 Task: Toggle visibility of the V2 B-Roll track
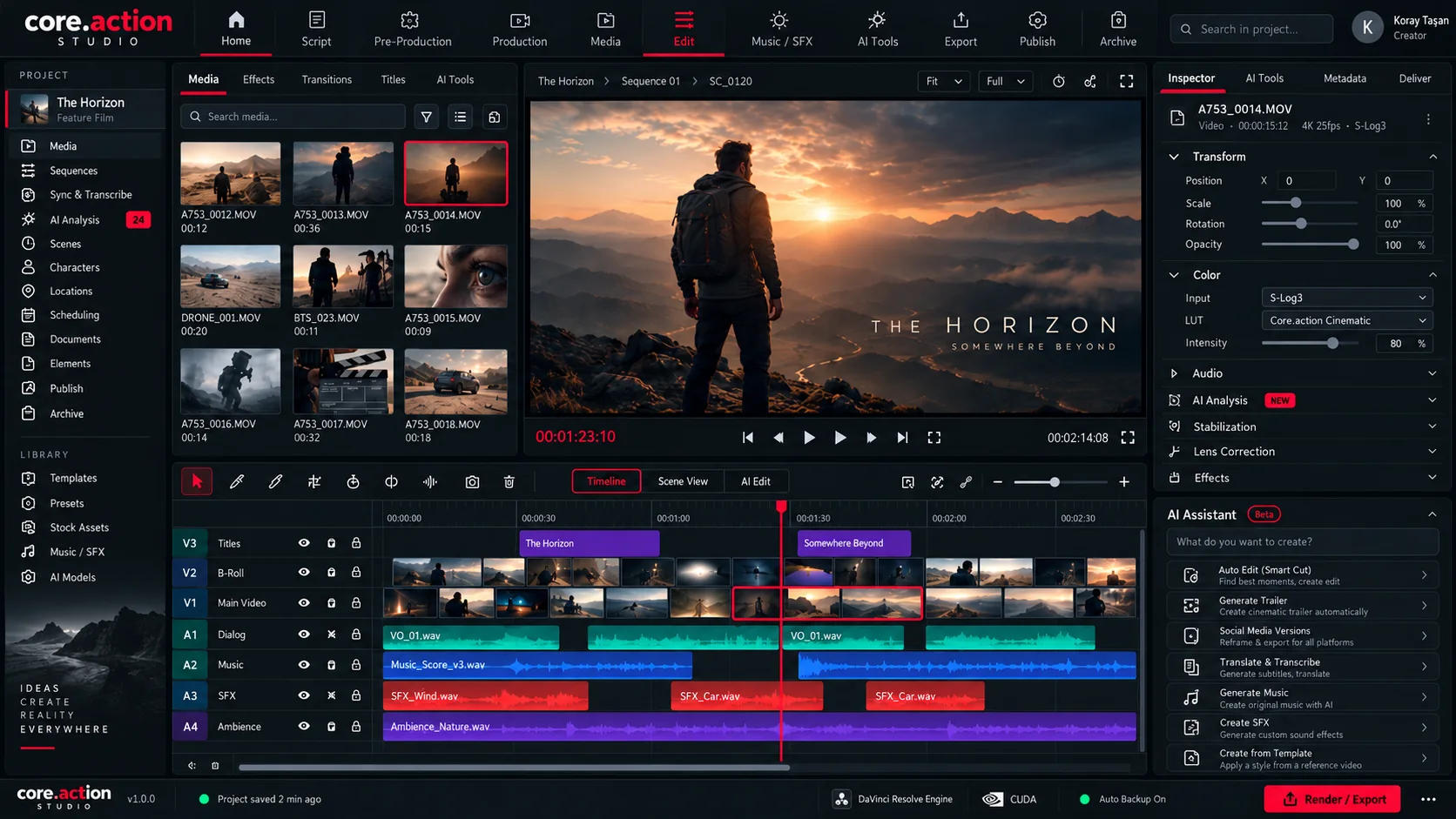pos(304,573)
